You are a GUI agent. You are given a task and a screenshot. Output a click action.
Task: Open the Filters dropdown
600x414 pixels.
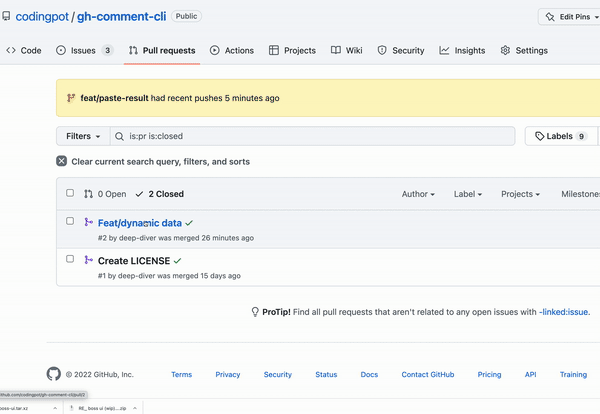pyautogui.click(x=83, y=136)
